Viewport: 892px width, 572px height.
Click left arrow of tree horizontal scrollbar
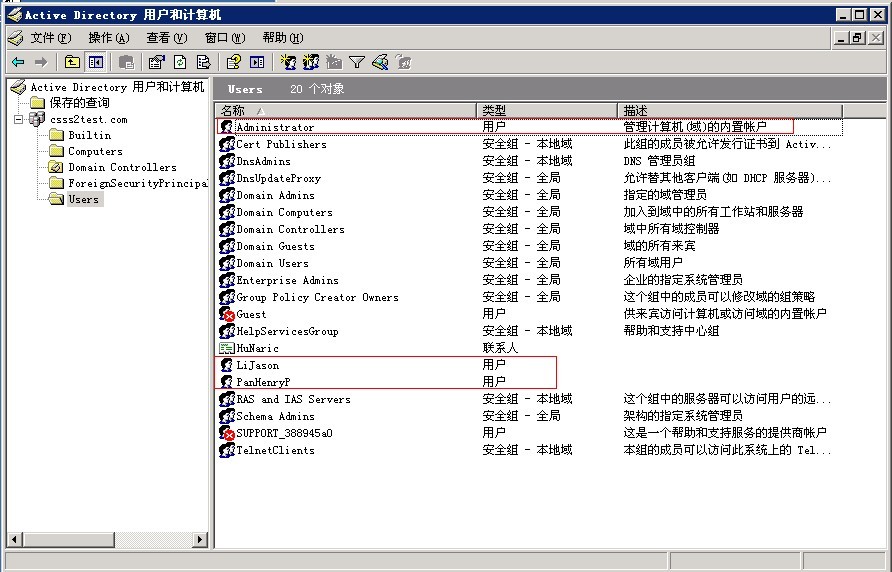point(15,539)
